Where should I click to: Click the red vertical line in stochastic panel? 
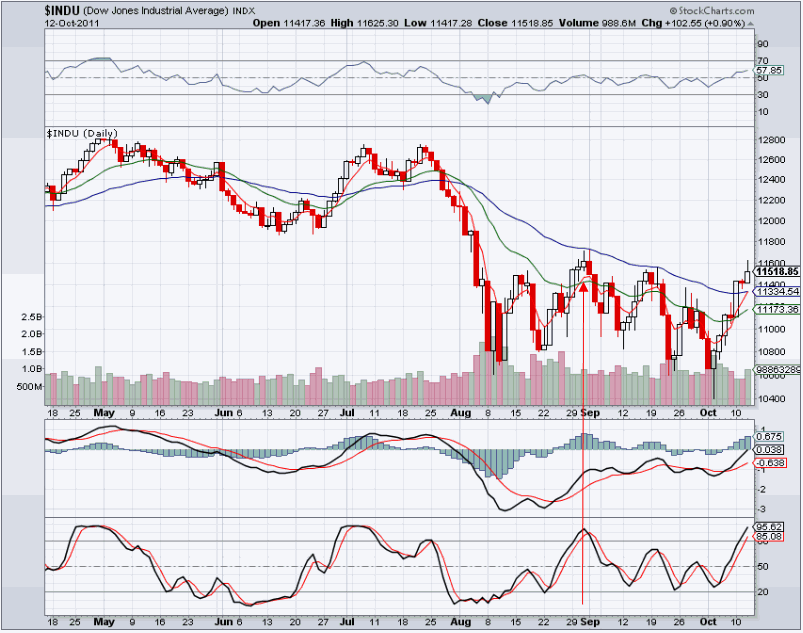(x=583, y=570)
